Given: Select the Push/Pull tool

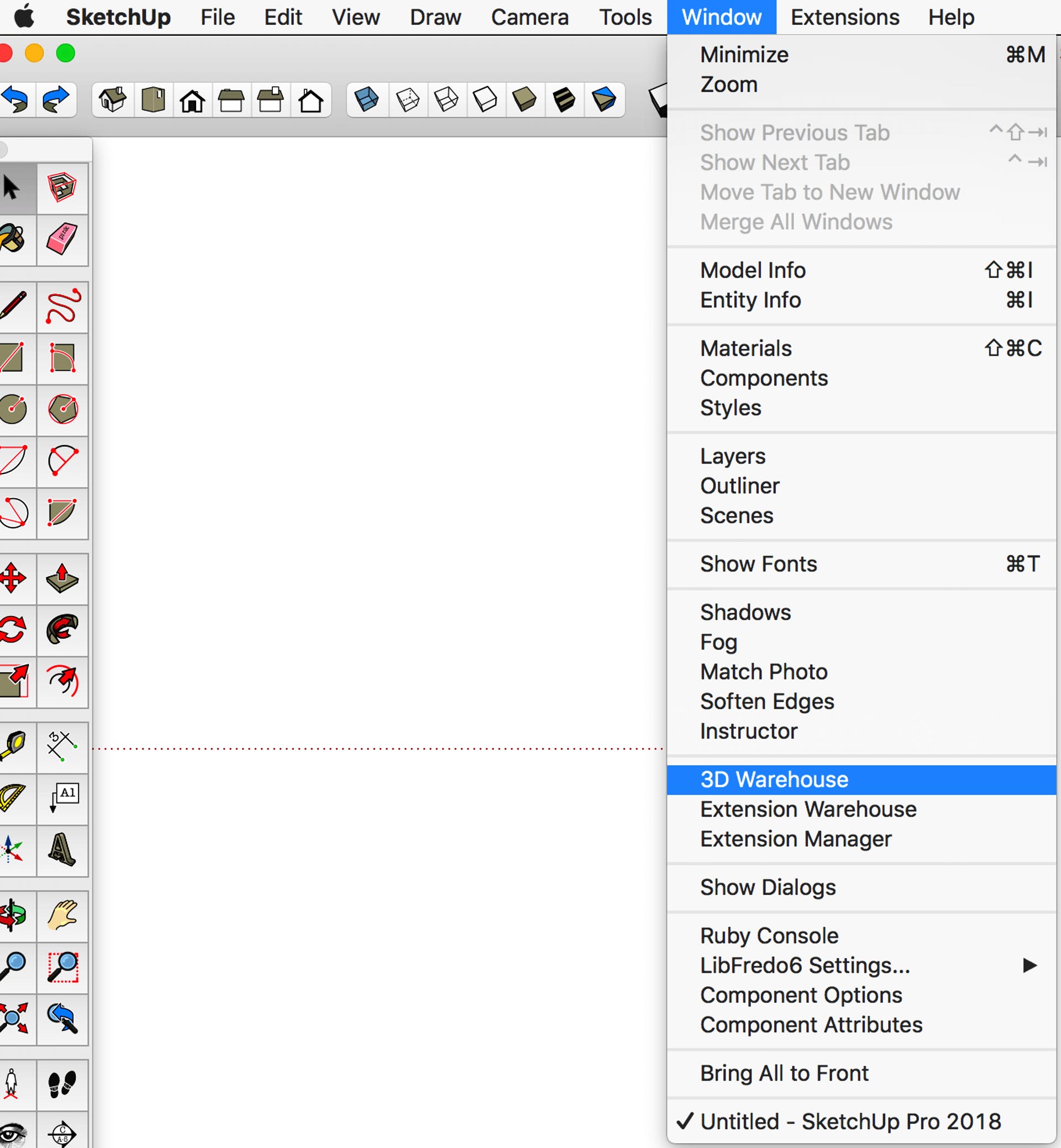Looking at the screenshot, I should coord(62,578).
